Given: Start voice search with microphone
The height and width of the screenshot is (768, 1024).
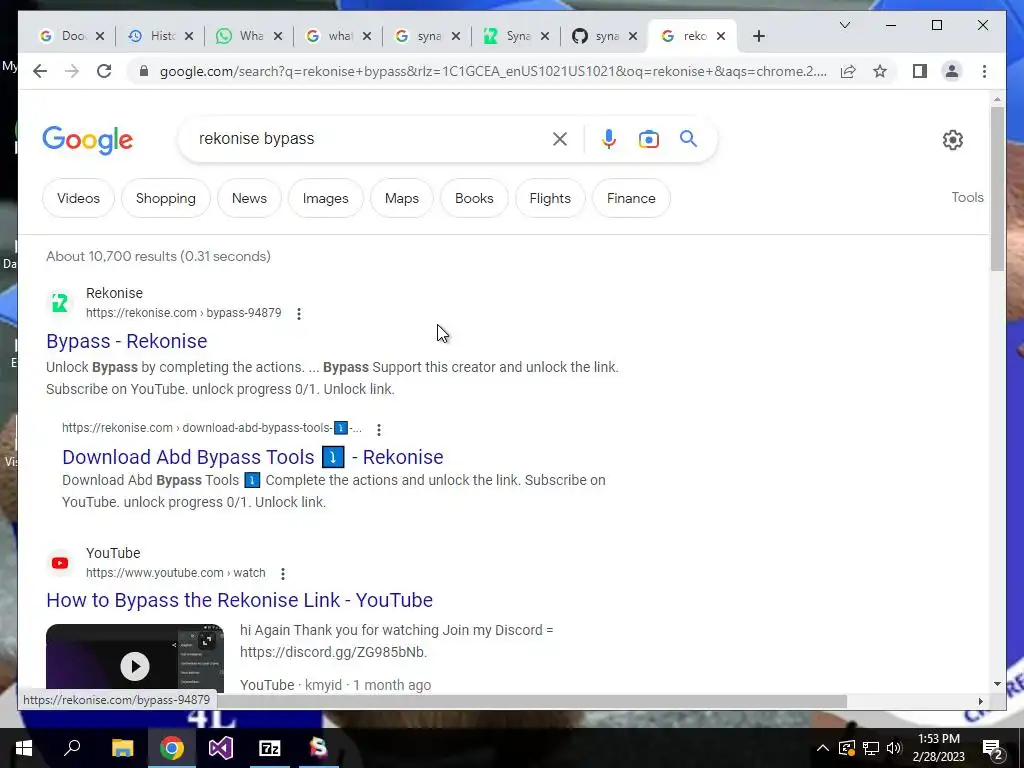Looking at the screenshot, I should 609,139.
